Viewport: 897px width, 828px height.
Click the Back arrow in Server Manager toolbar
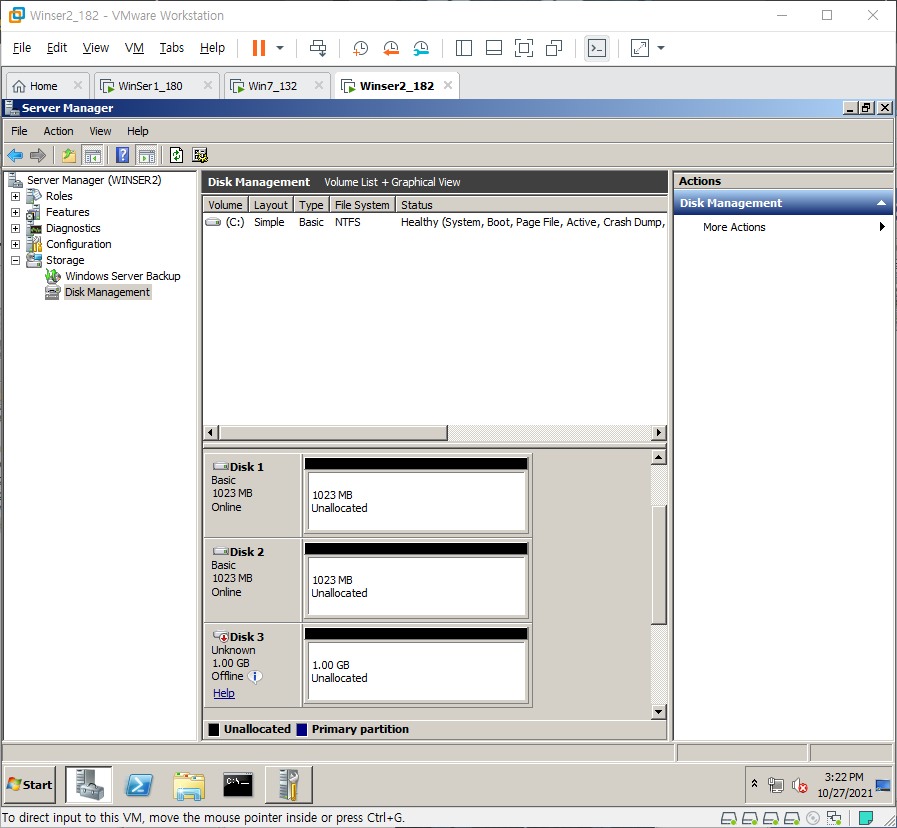point(15,155)
